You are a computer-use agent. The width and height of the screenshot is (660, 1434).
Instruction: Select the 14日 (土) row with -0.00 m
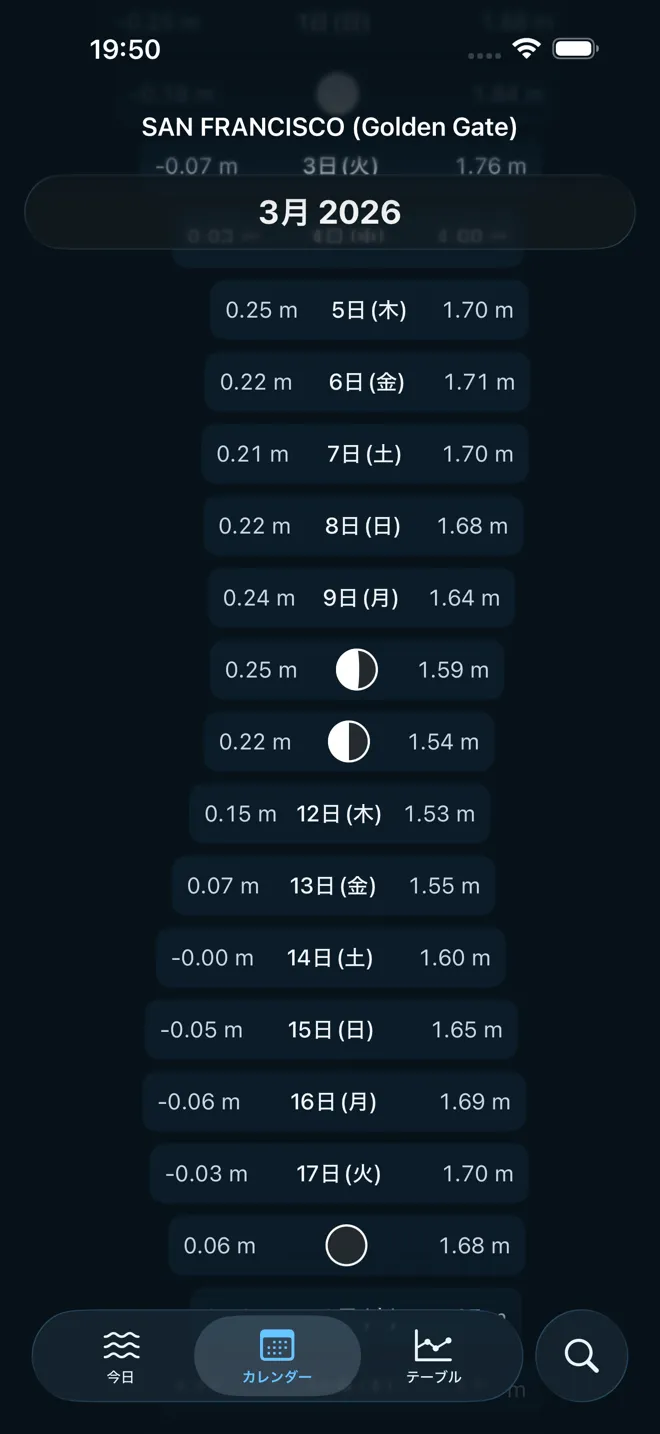tap(330, 958)
